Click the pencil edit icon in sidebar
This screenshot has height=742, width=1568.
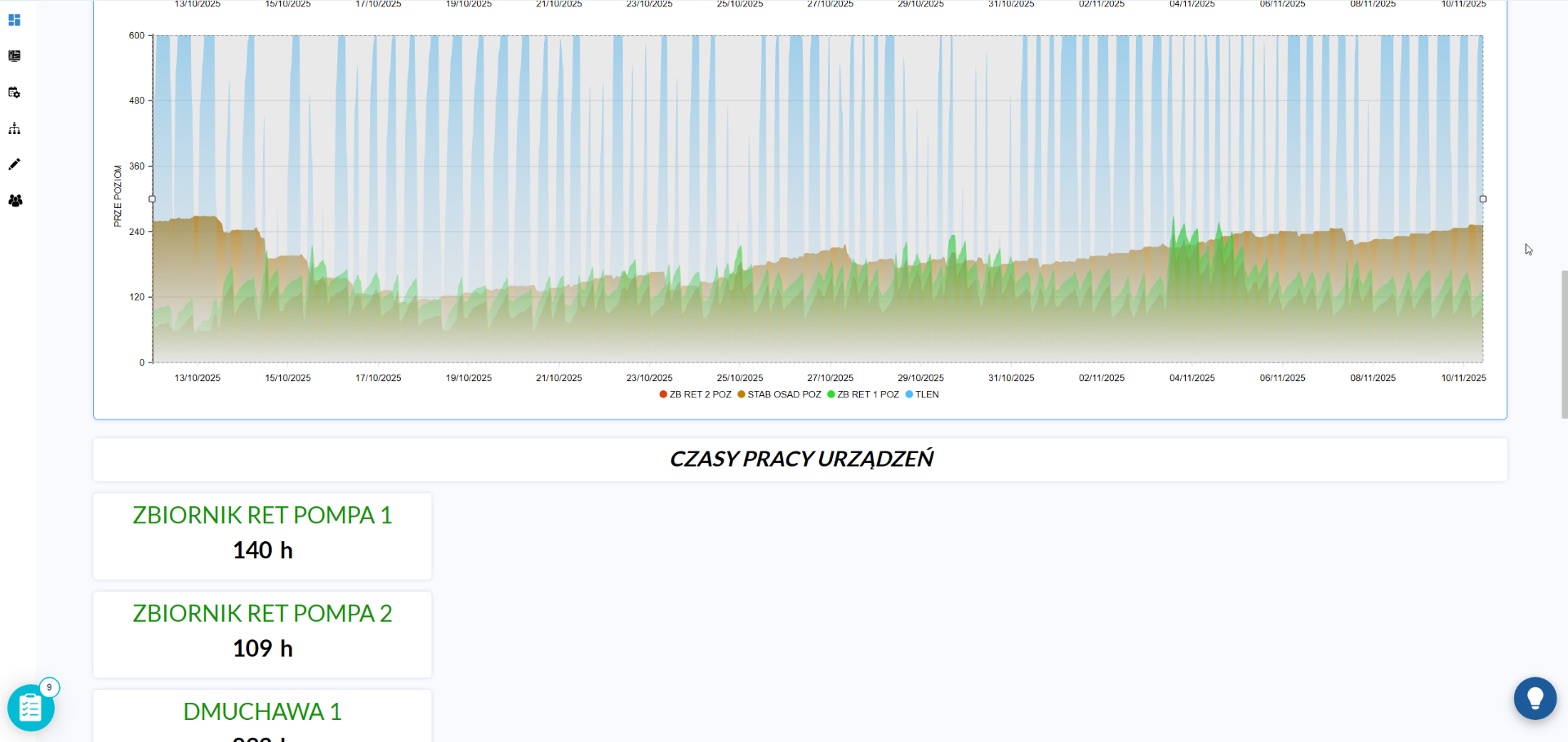click(x=14, y=164)
